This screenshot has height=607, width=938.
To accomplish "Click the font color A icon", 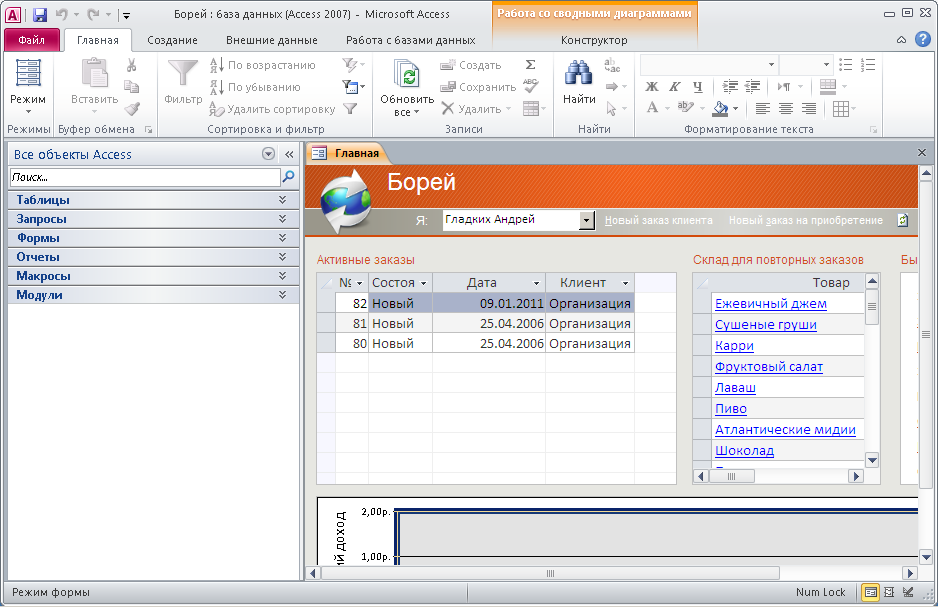I will 653,108.
